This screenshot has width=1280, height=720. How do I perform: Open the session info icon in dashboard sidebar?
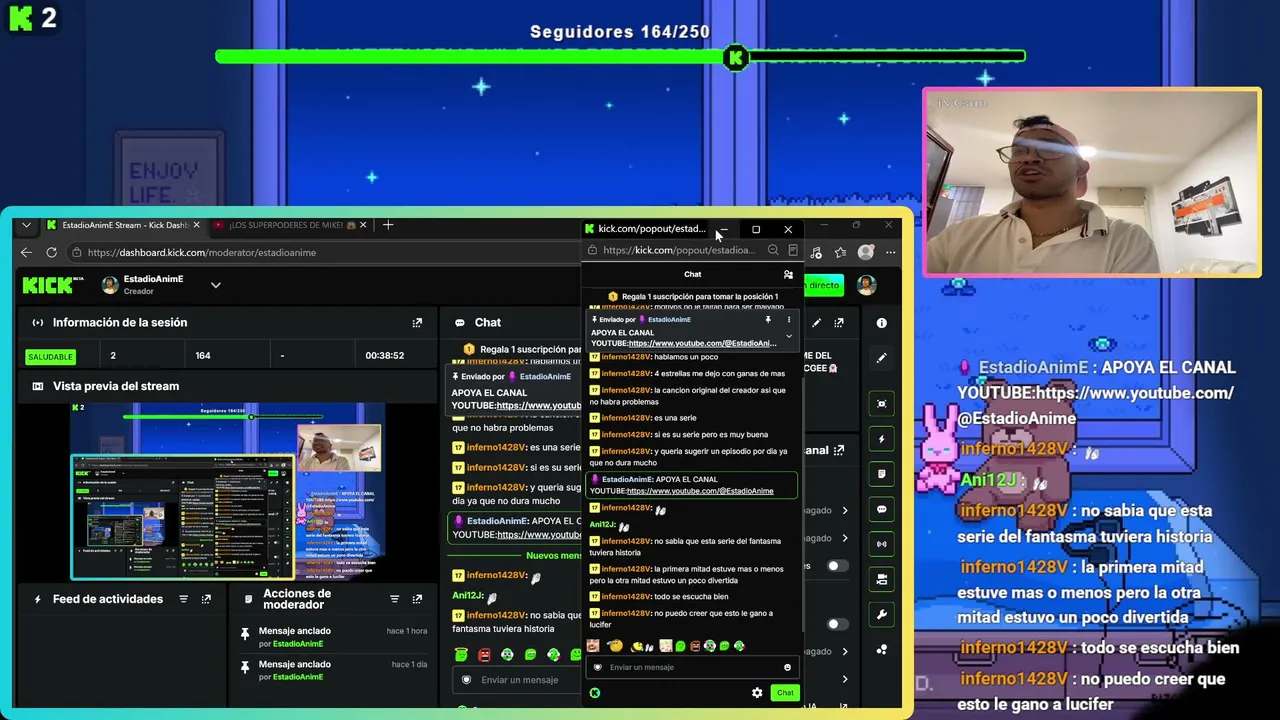[x=881, y=323]
